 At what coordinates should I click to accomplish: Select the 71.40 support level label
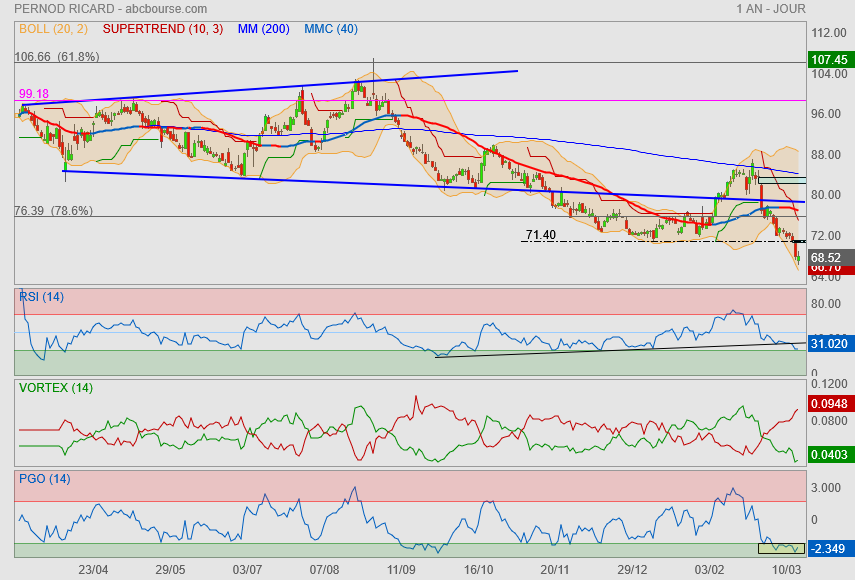click(541, 235)
